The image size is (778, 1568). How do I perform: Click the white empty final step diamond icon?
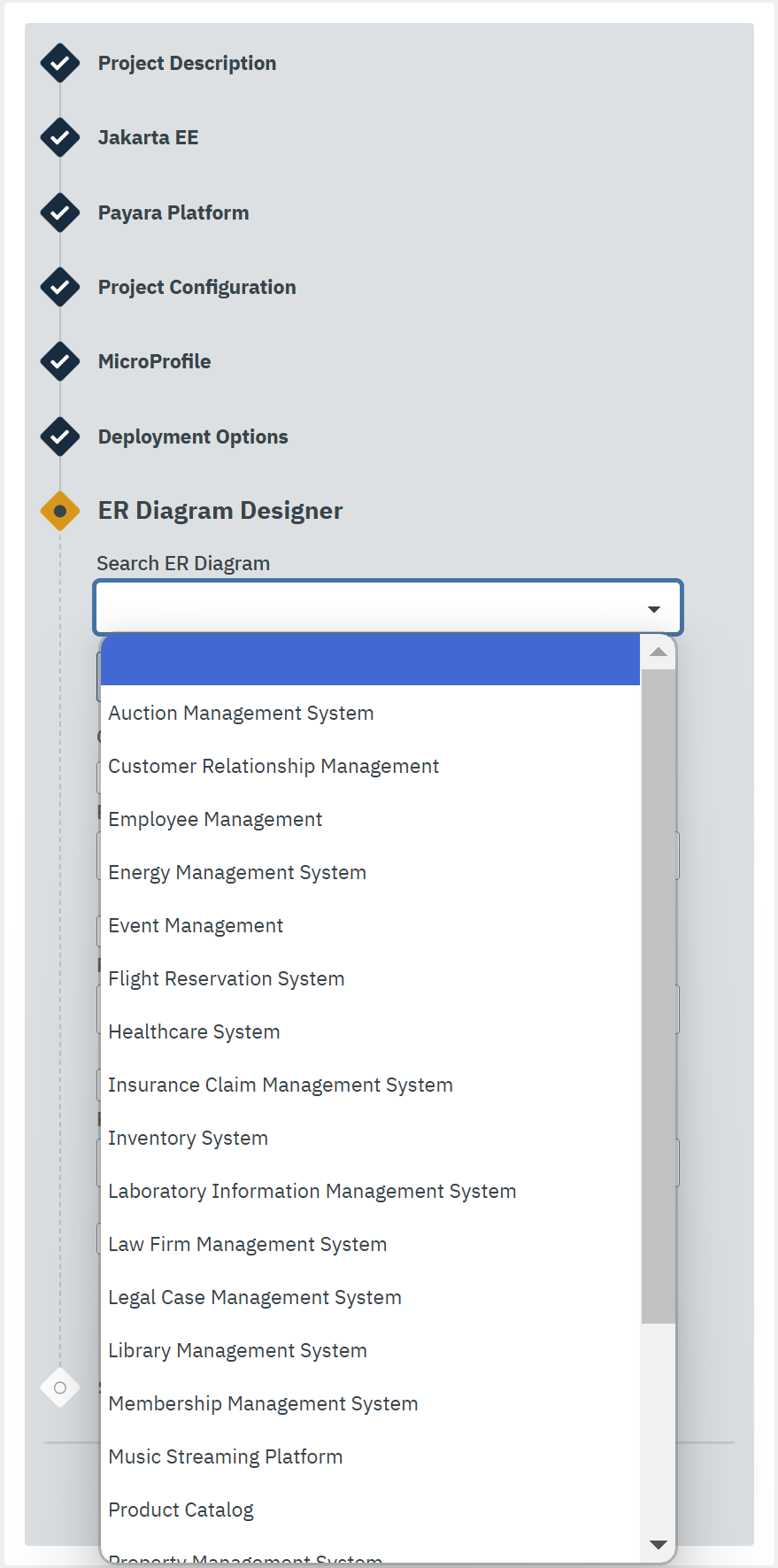[60, 1387]
